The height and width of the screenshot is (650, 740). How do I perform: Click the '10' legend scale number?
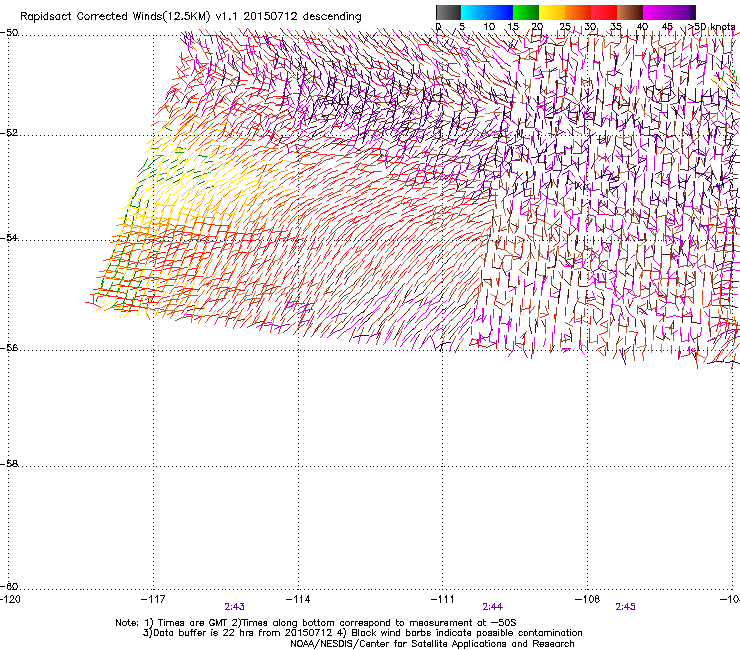pos(489,27)
